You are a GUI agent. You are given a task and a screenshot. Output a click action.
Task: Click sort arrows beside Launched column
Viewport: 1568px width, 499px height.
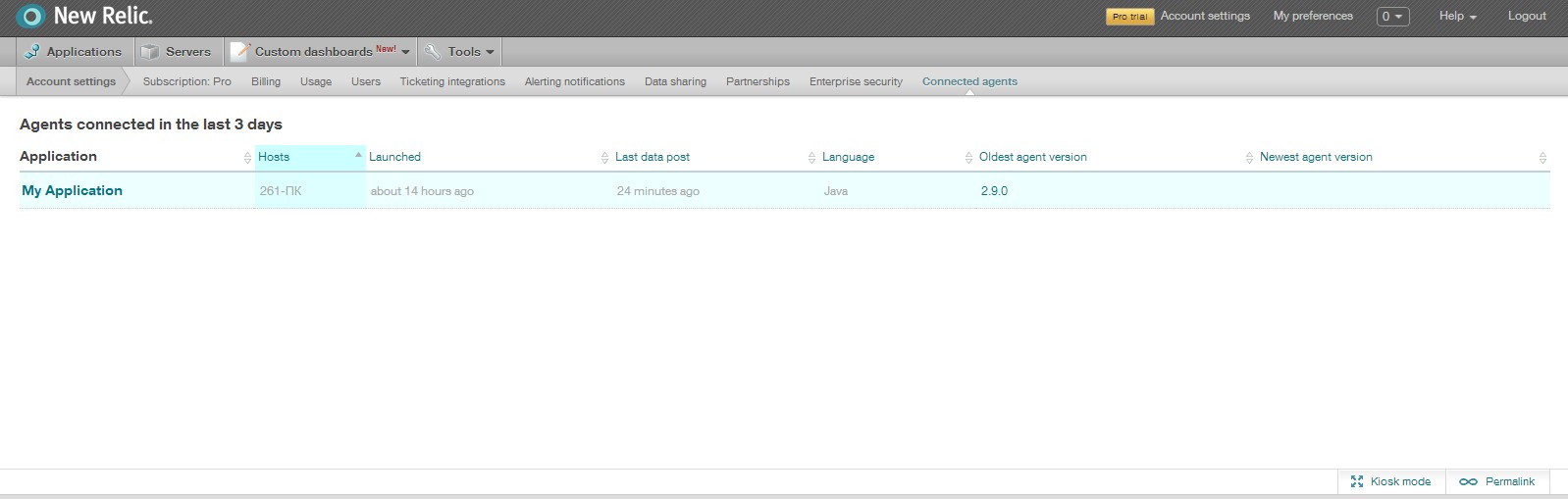click(604, 158)
